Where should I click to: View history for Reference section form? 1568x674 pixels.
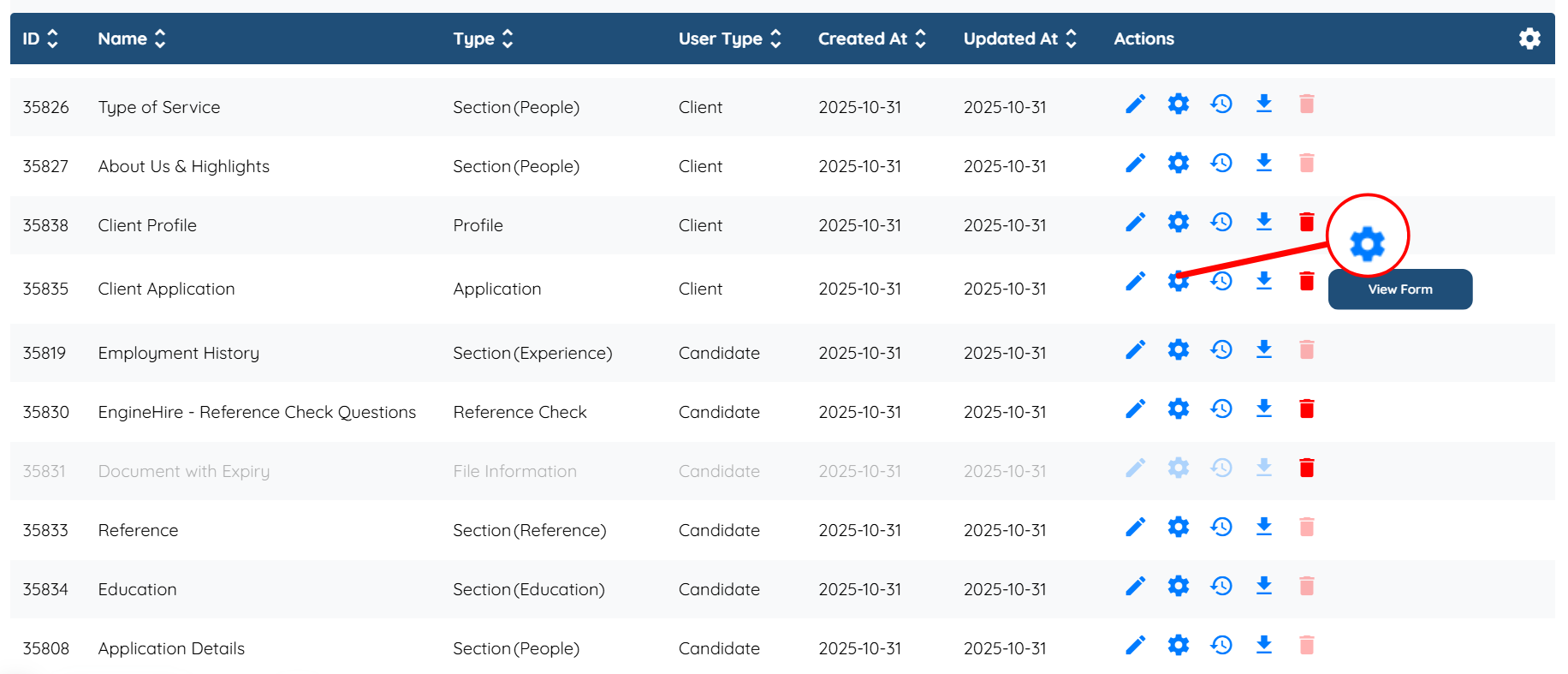point(1221,527)
